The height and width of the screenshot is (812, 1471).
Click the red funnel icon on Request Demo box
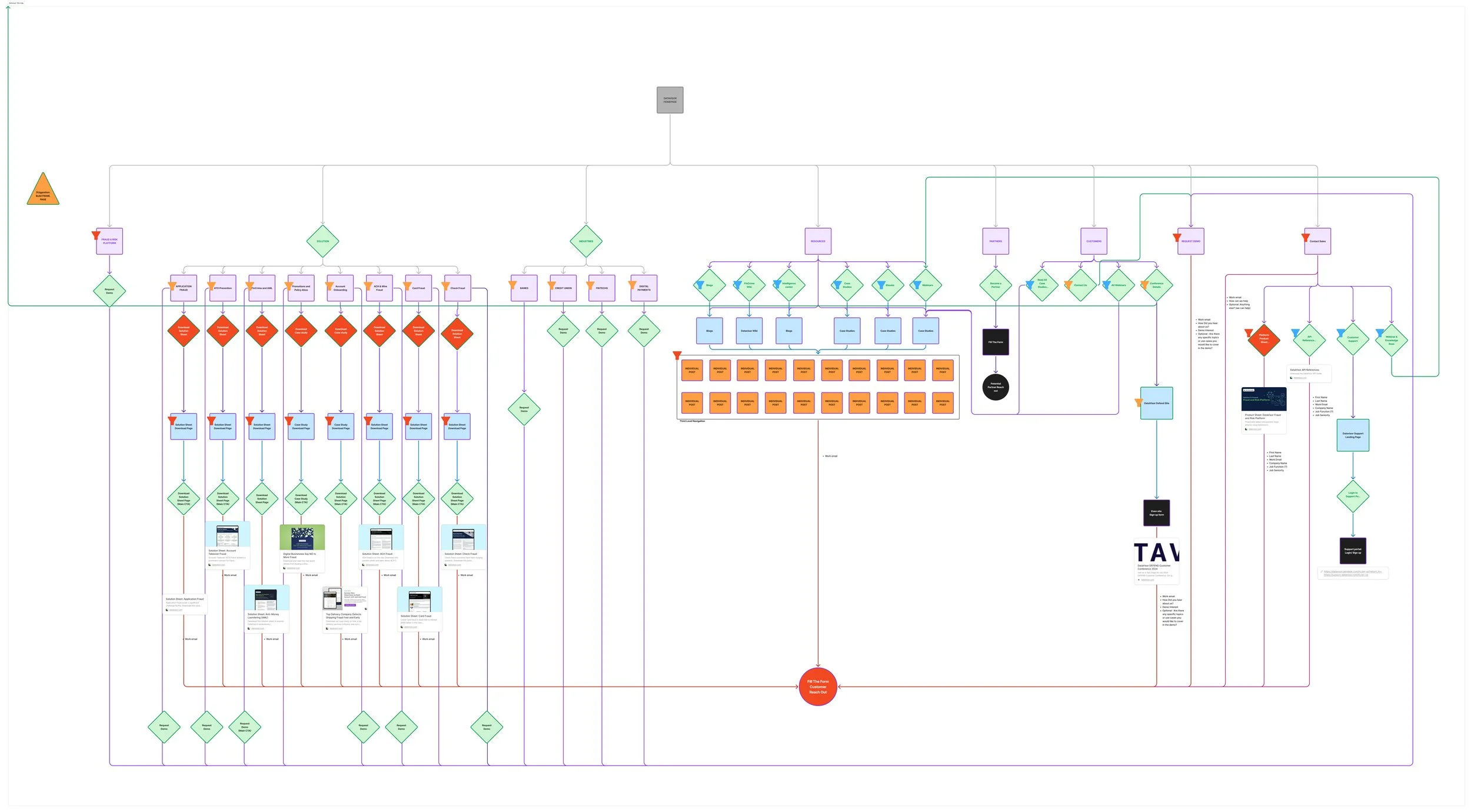point(1177,238)
